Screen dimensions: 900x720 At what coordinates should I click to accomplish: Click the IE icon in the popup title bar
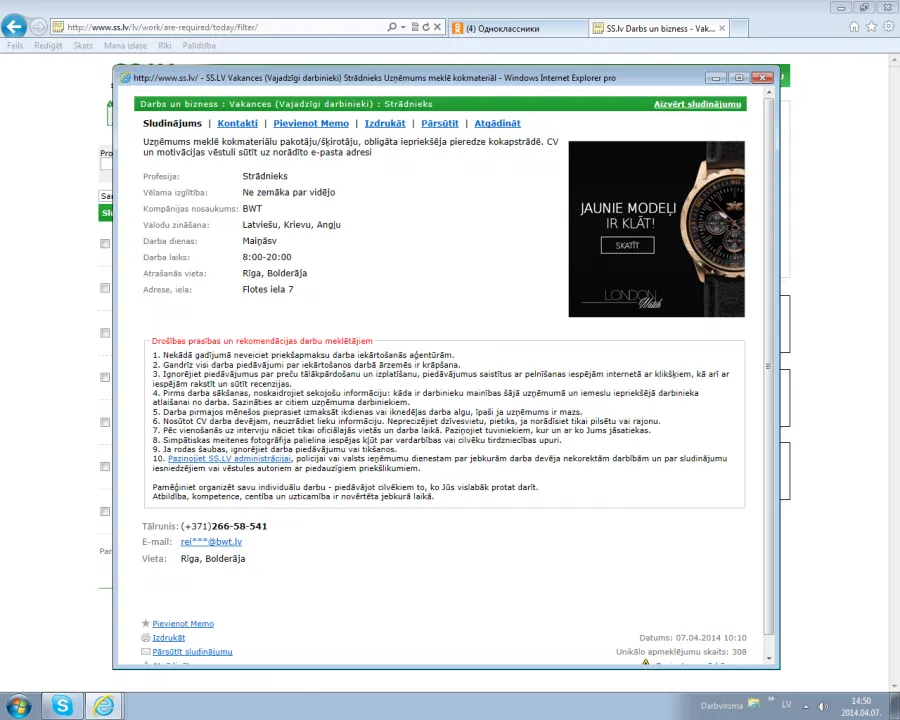(x=125, y=78)
